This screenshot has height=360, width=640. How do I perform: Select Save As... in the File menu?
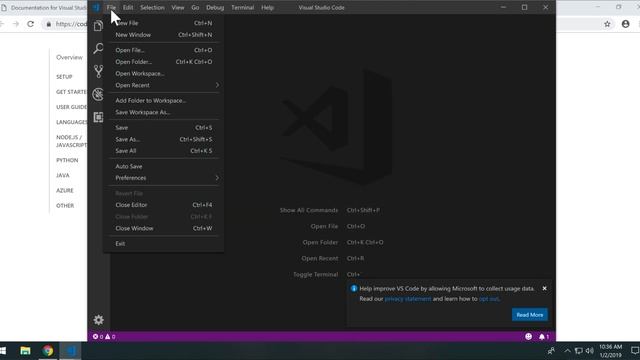[x=163, y=139]
